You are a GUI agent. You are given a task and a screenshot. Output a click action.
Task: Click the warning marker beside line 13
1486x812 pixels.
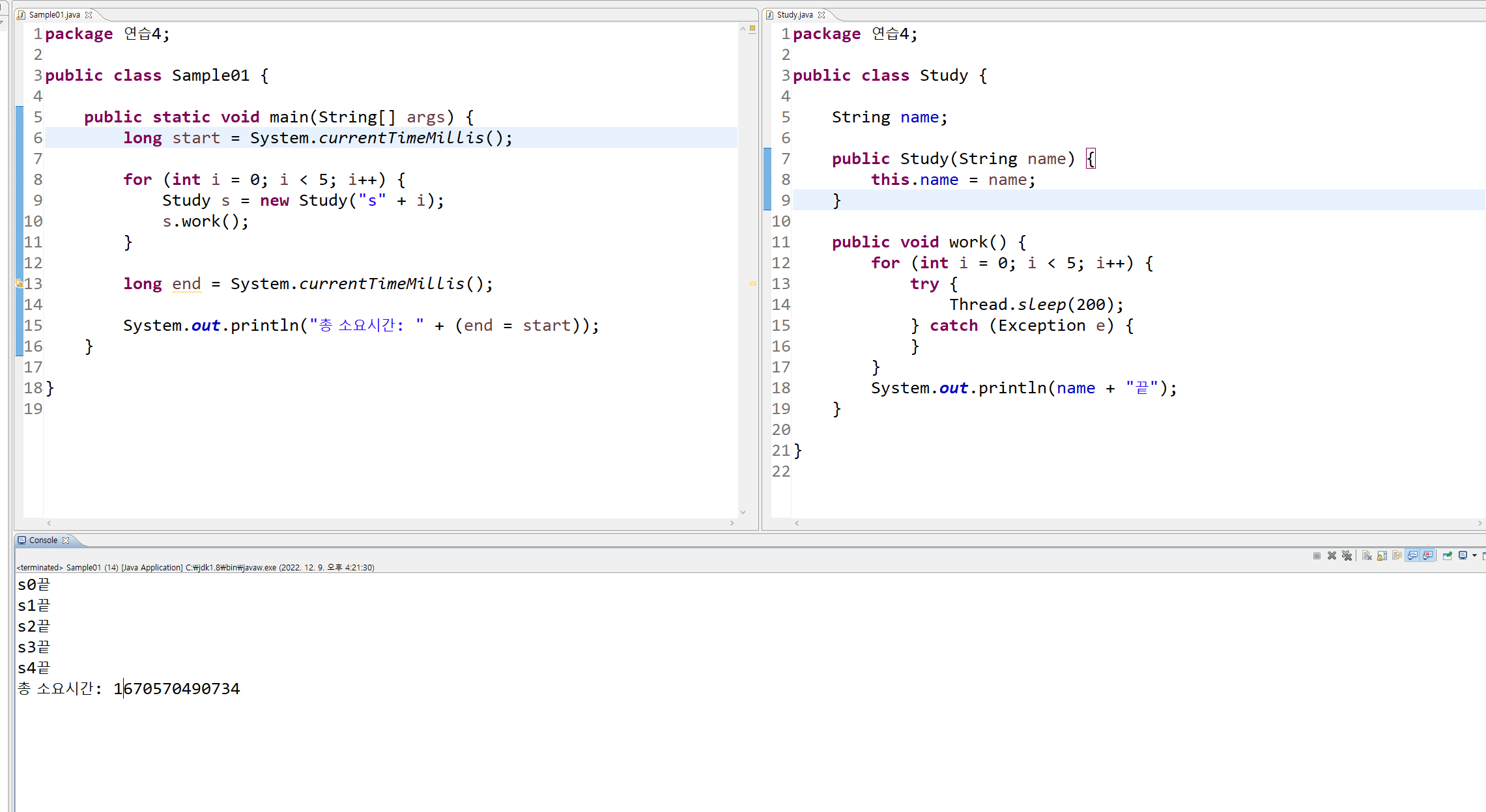(x=19, y=283)
